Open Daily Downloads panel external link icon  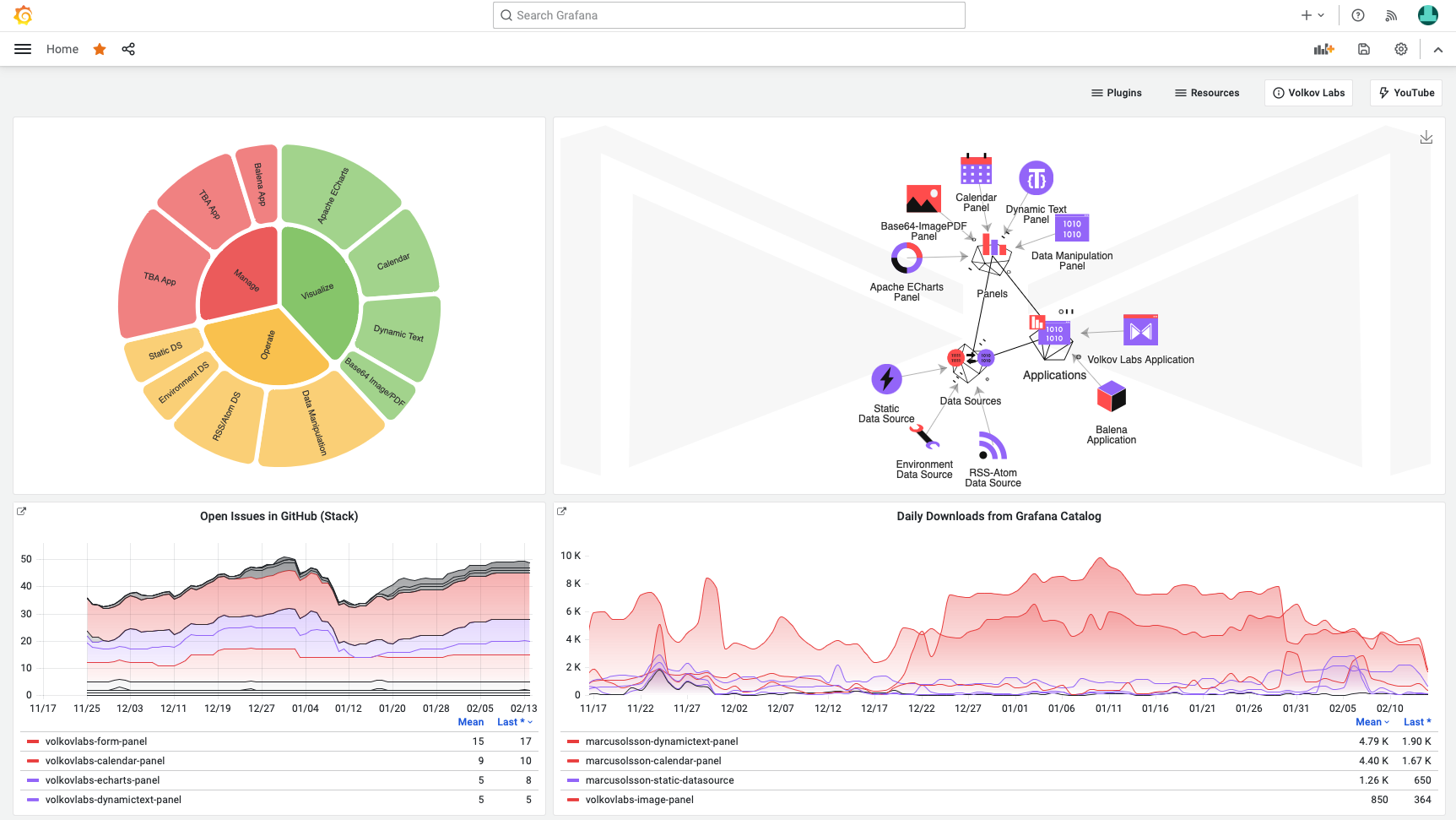pyautogui.click(x=562, y=511)
